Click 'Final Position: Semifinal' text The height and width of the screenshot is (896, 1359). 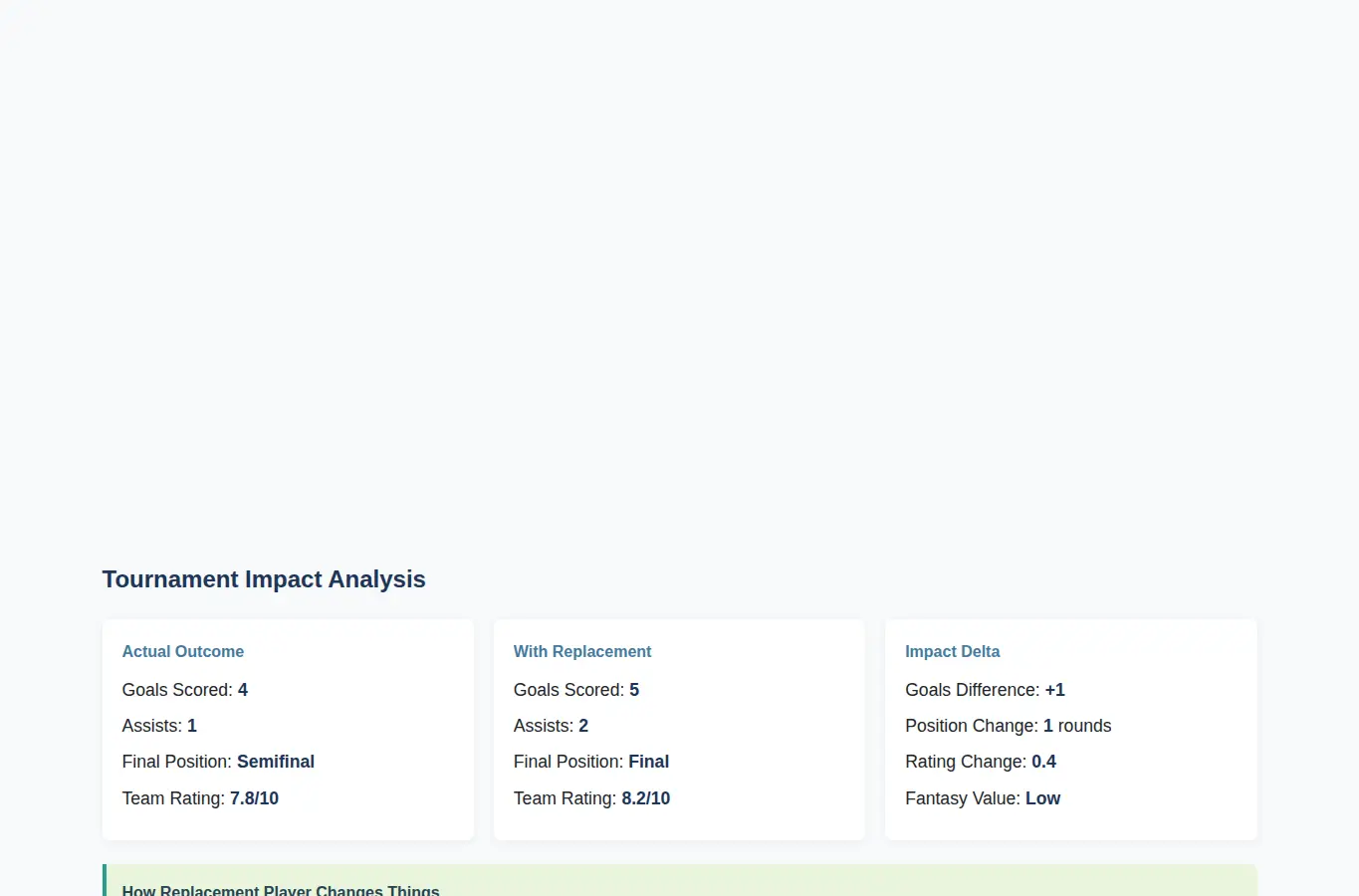pos(218,762)
